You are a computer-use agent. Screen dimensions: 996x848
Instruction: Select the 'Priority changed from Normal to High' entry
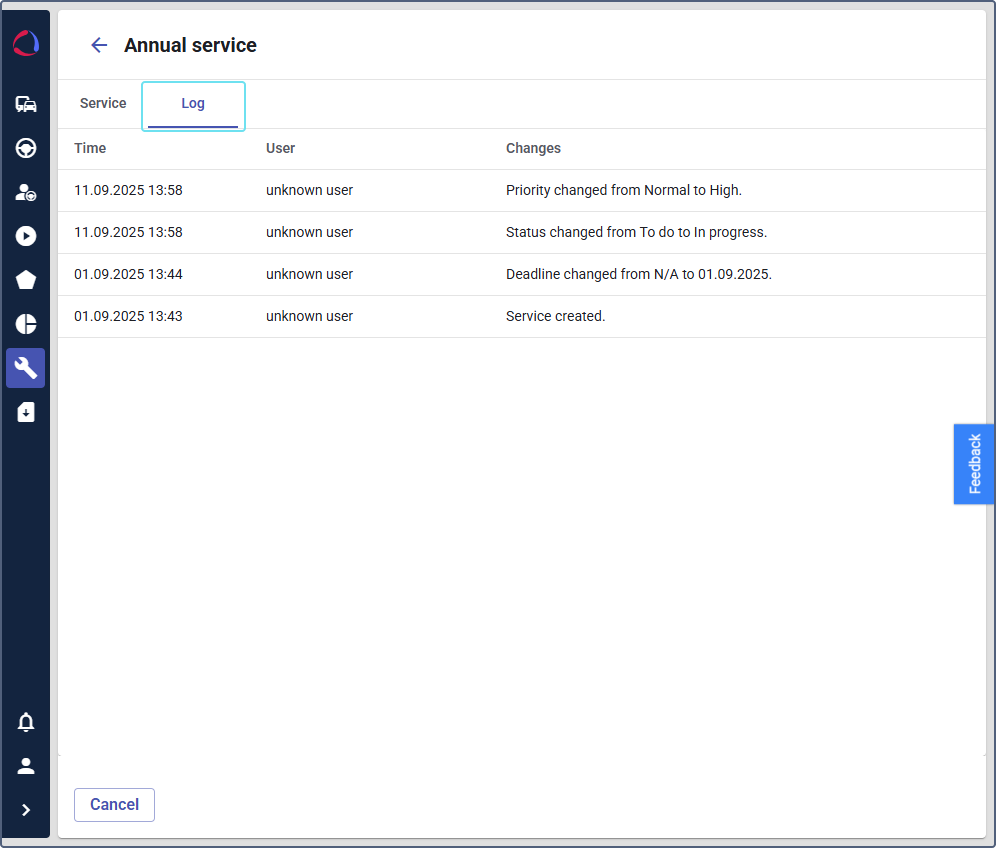click(623, 190)
